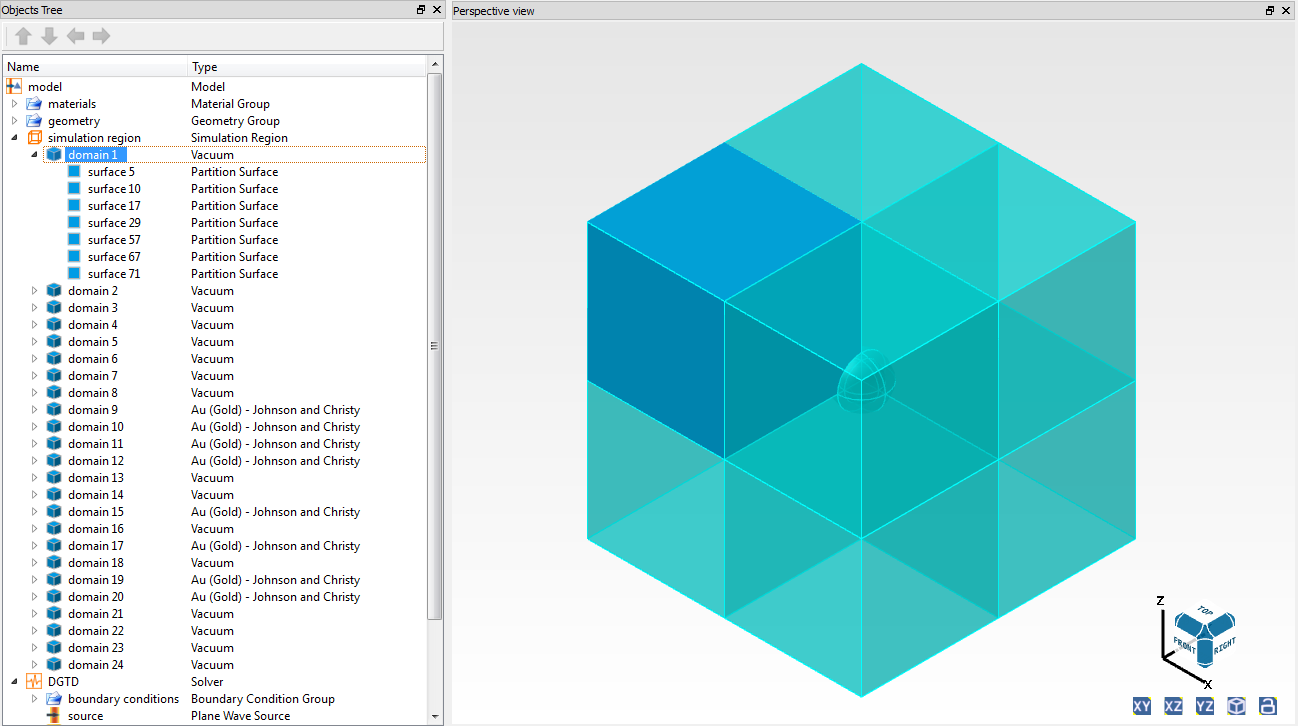Click the boundary conditions folder icon
This screenshot has width=1298, height=726.
click(54, 698)
